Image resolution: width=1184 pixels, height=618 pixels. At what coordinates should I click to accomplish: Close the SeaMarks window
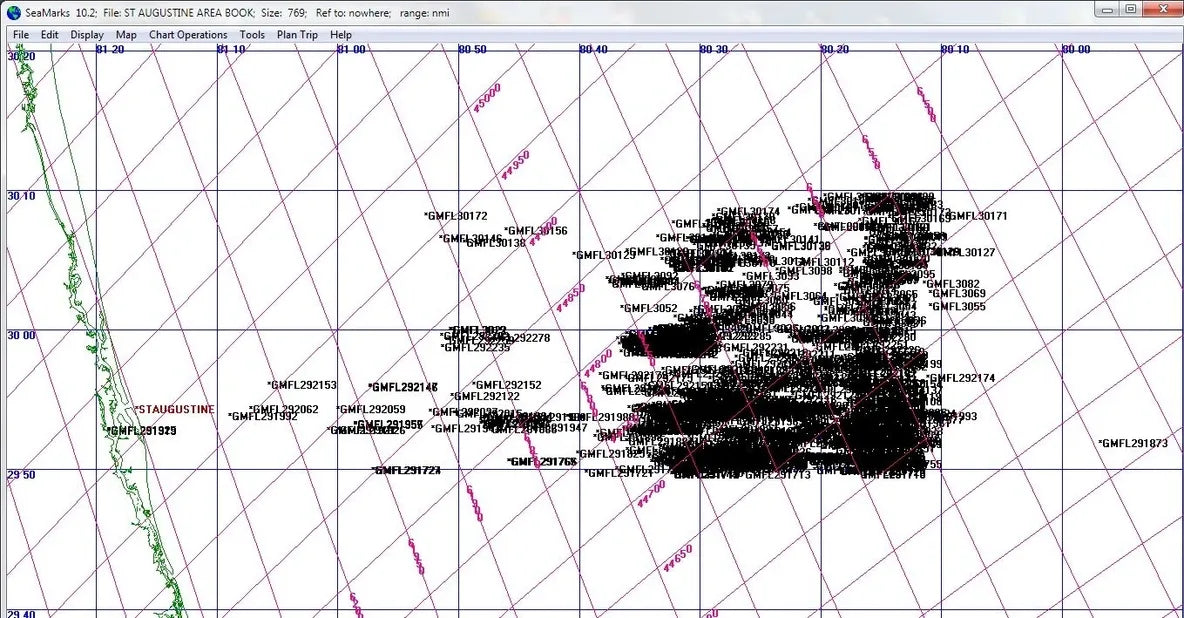click(x=1162, y=10)
